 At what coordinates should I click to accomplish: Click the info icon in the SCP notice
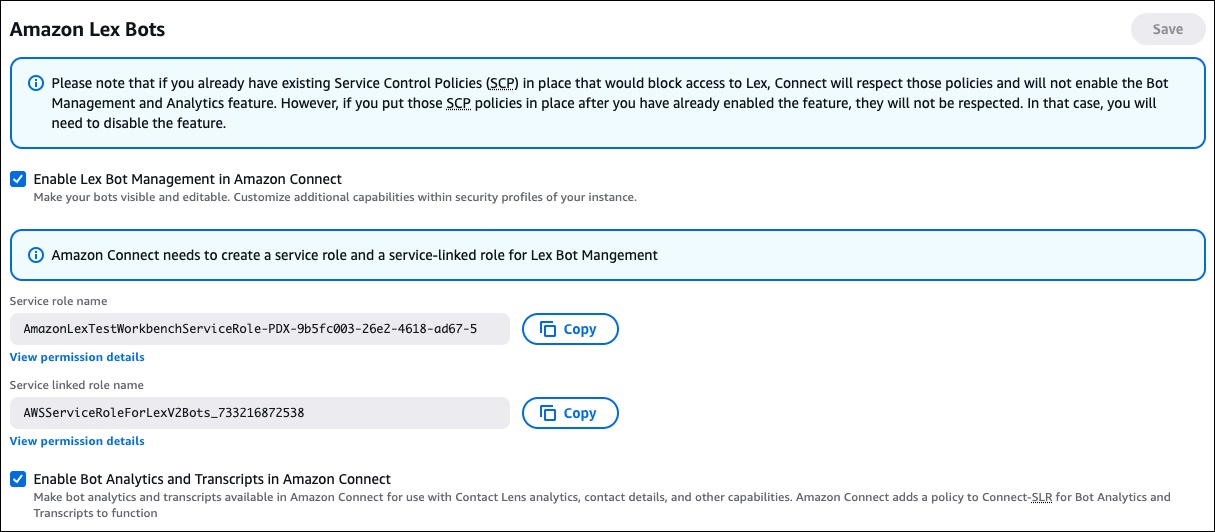coord(36,83)
